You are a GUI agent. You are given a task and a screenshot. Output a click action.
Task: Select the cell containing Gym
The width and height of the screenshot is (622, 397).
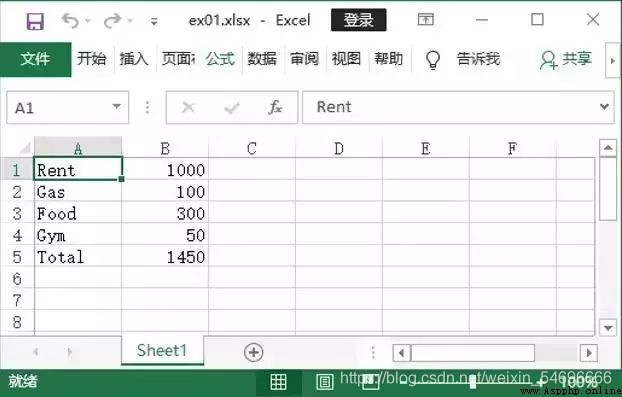78,235
